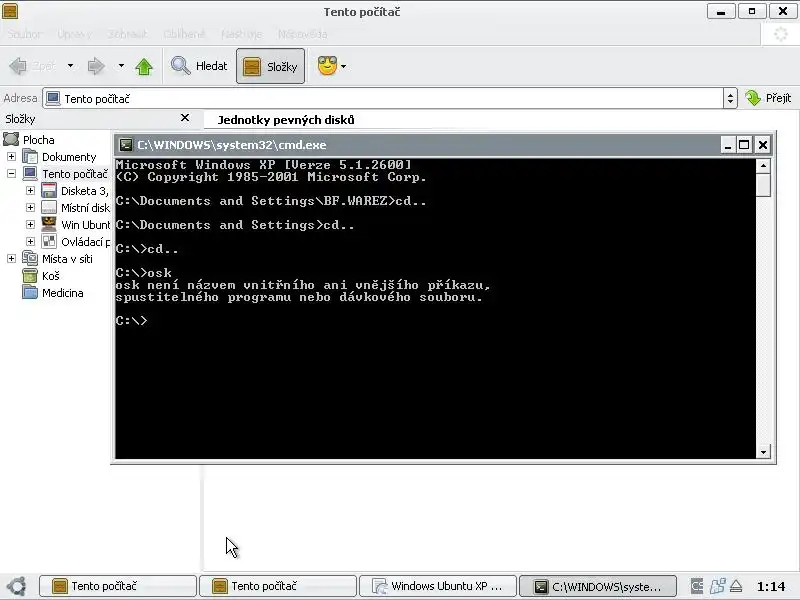Screen dimensions: 800x600
Task: Switch to Windows Ubuntu XP taskbar button
Action: coord(438,586)
